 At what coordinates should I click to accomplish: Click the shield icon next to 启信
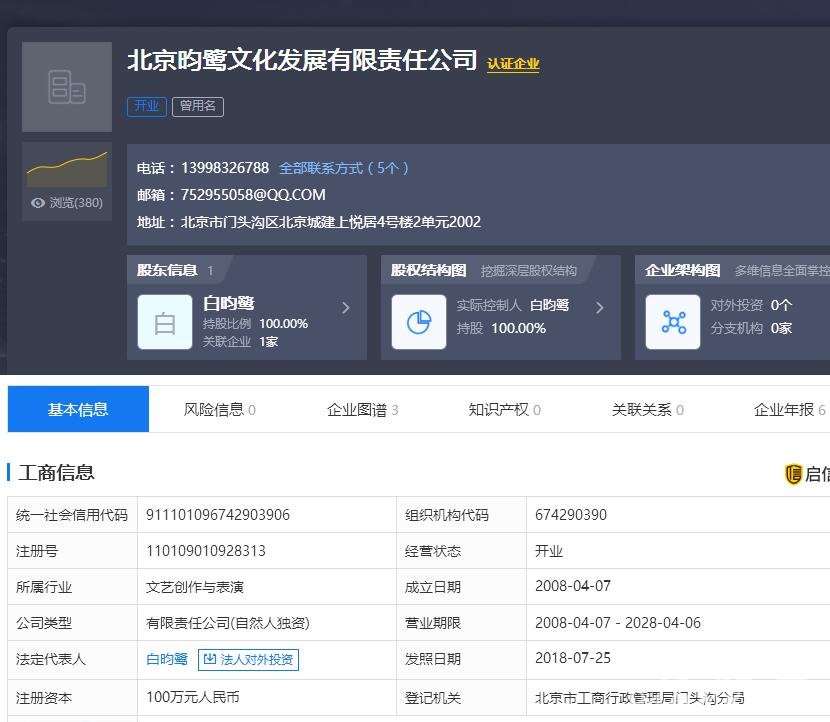tap(792, 474)
